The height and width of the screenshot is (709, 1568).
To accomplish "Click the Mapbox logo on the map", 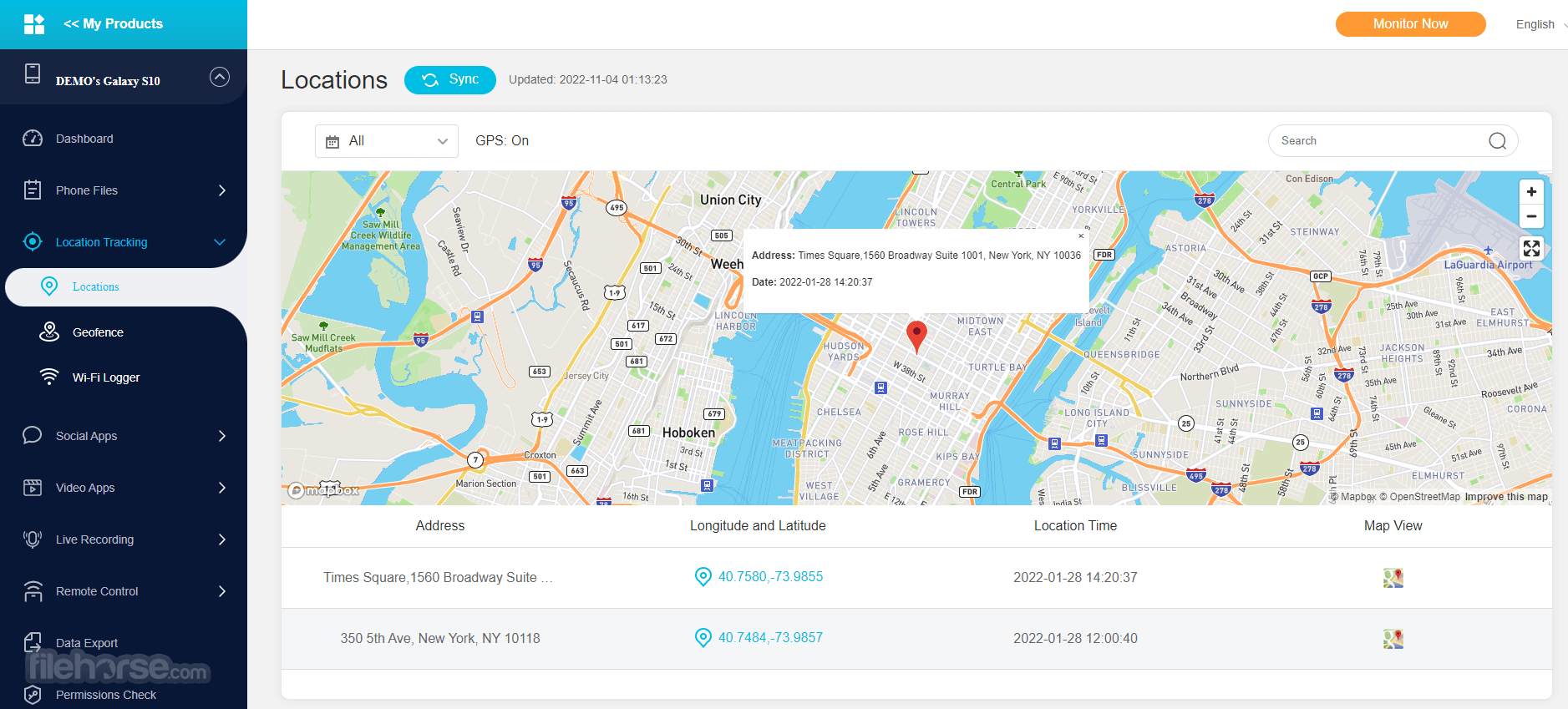I will coord(323,490).
